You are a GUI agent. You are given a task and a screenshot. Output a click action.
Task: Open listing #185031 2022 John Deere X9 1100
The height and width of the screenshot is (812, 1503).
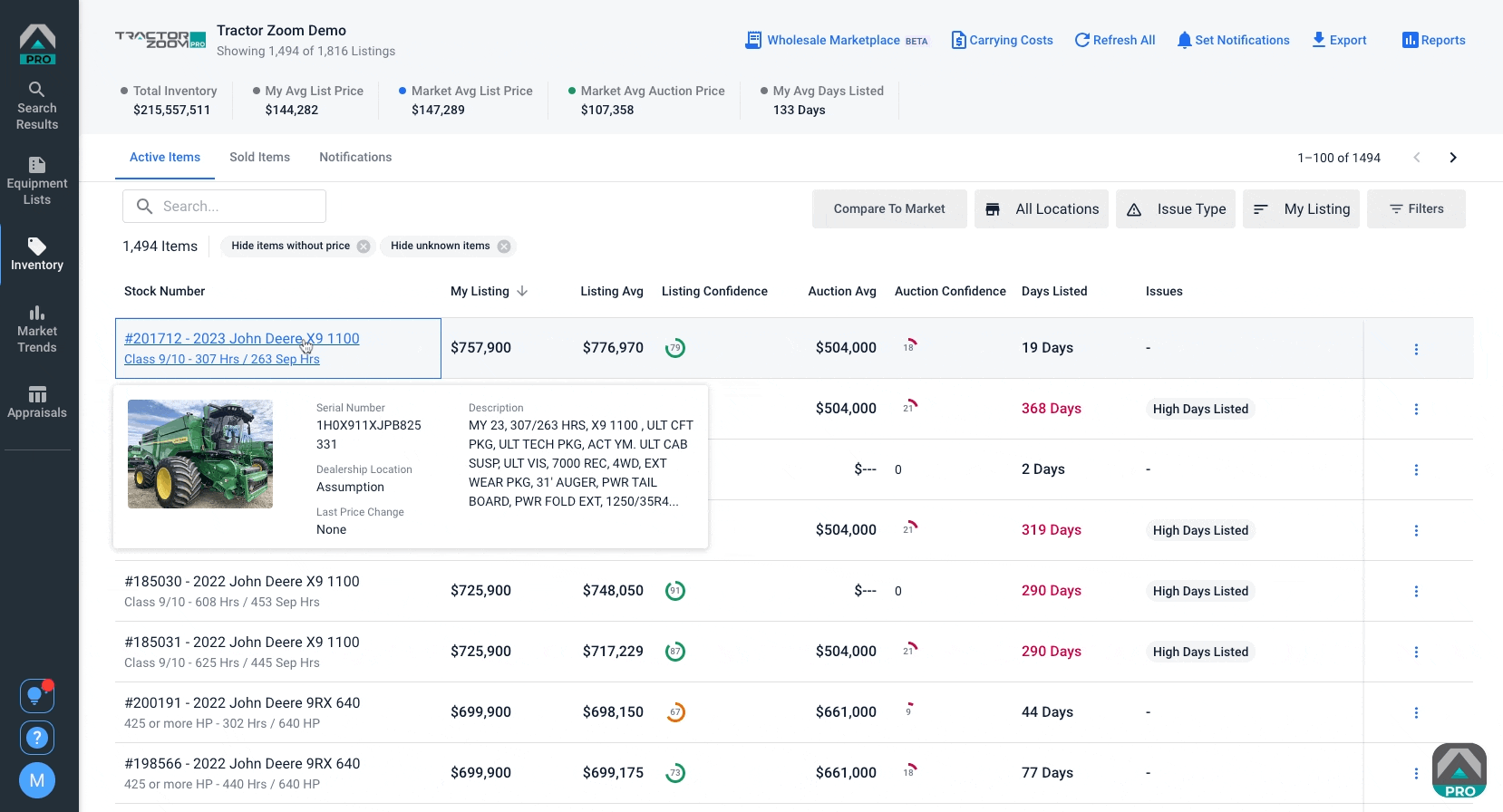coord(242,642)
